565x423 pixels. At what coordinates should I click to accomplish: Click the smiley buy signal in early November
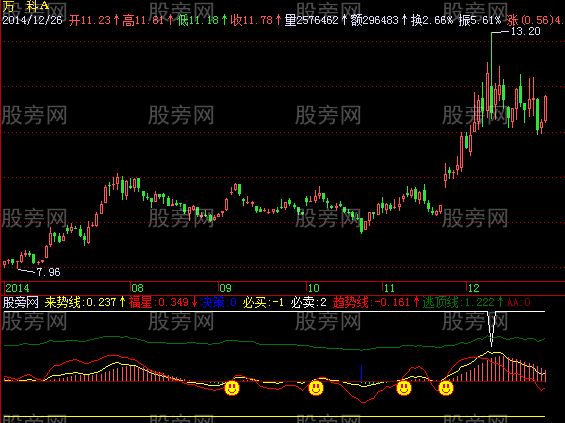pyautogui.click(x=404, y=388)
